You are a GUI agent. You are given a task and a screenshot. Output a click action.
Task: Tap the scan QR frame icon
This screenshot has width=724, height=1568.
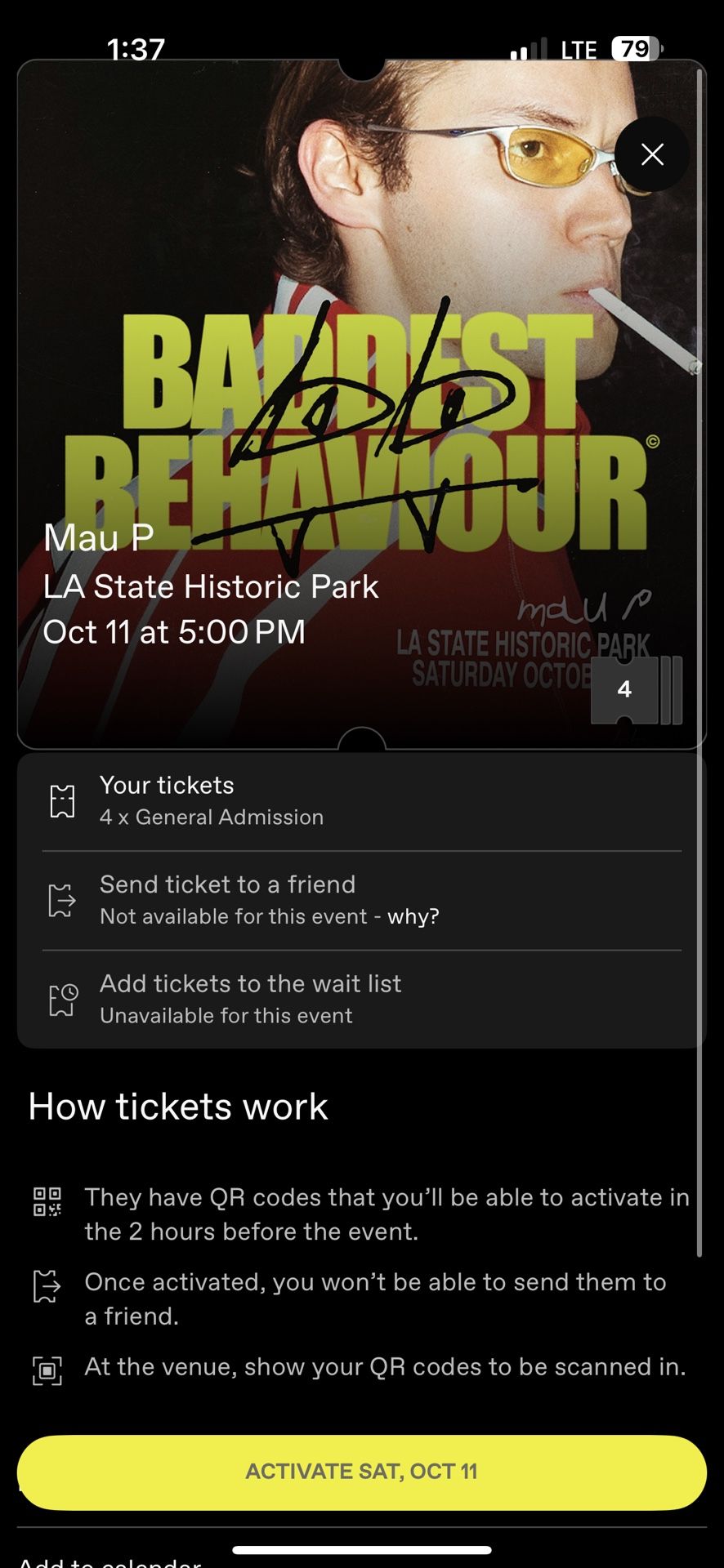tap(47, 1370)
